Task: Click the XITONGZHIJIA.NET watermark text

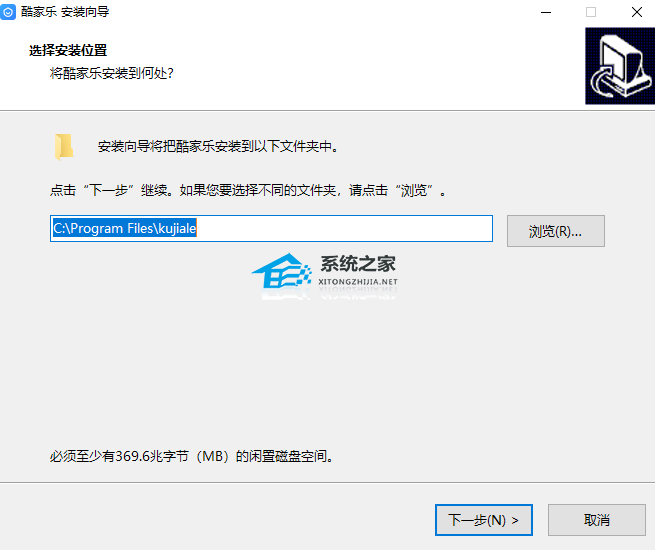Action: [358, 282]
